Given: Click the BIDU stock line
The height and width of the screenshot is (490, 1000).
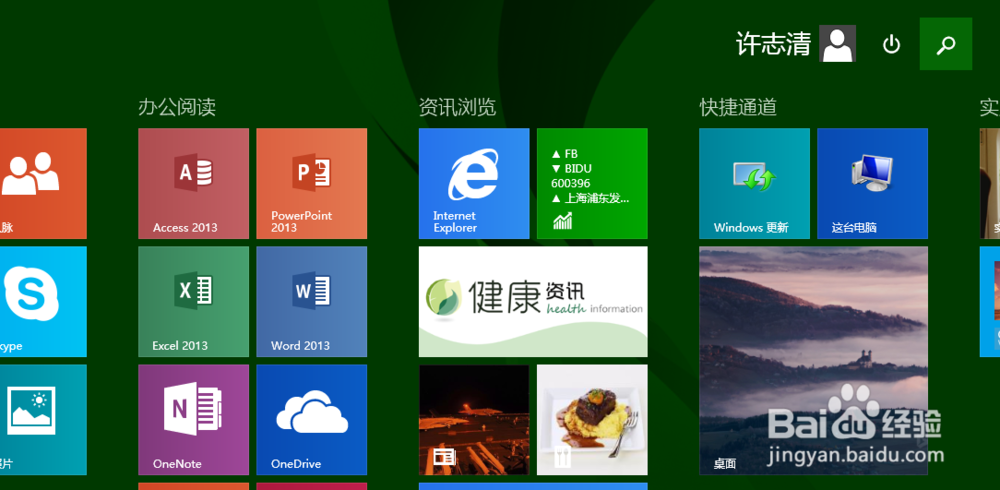Looking at the screenshot, I should (571, 168).
